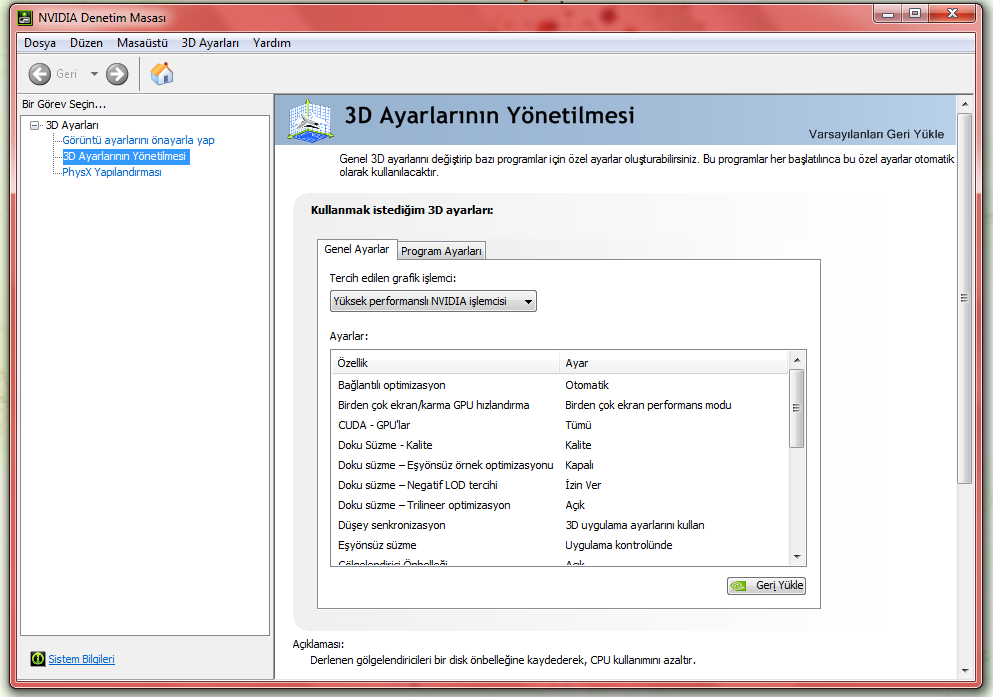This screenshot has width=993, height=697.
Task: Click the Birden çok ekran performans modu value
Action: (648, 405)
